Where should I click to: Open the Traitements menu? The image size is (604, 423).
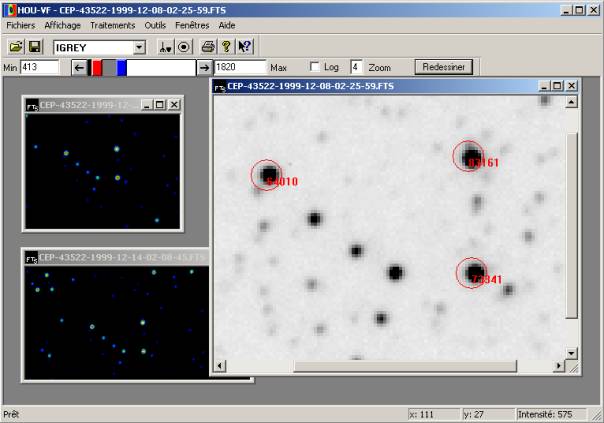coord(112,24)
